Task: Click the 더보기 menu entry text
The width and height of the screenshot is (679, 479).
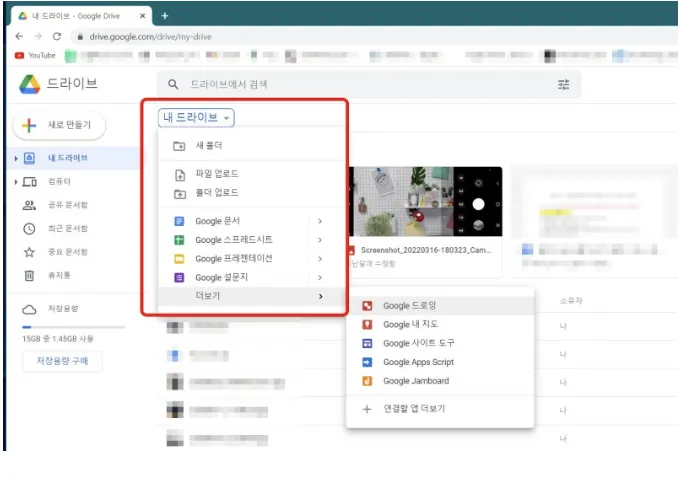Action: [x=208, y=296]
